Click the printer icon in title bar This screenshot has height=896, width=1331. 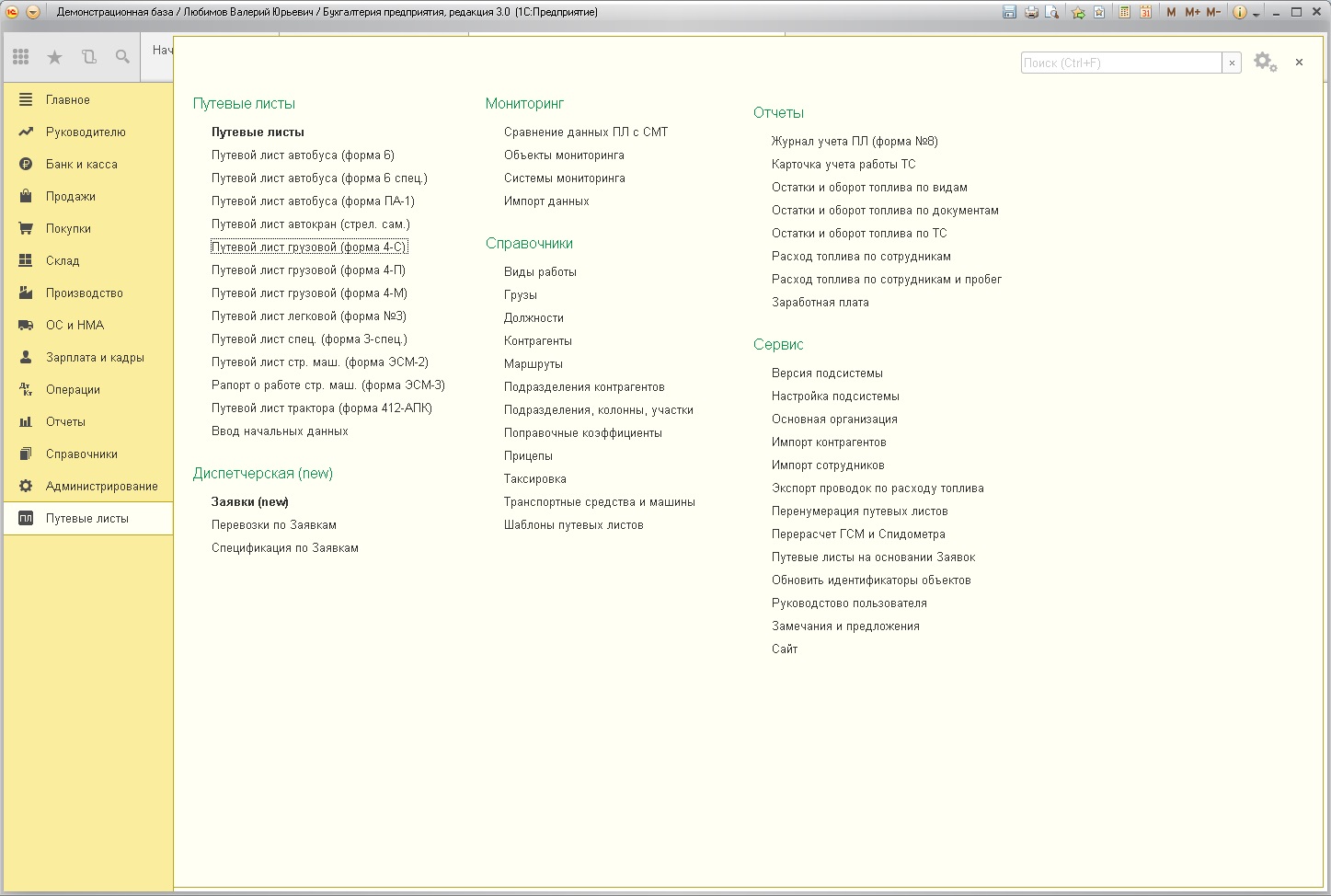pos(1031,12)
